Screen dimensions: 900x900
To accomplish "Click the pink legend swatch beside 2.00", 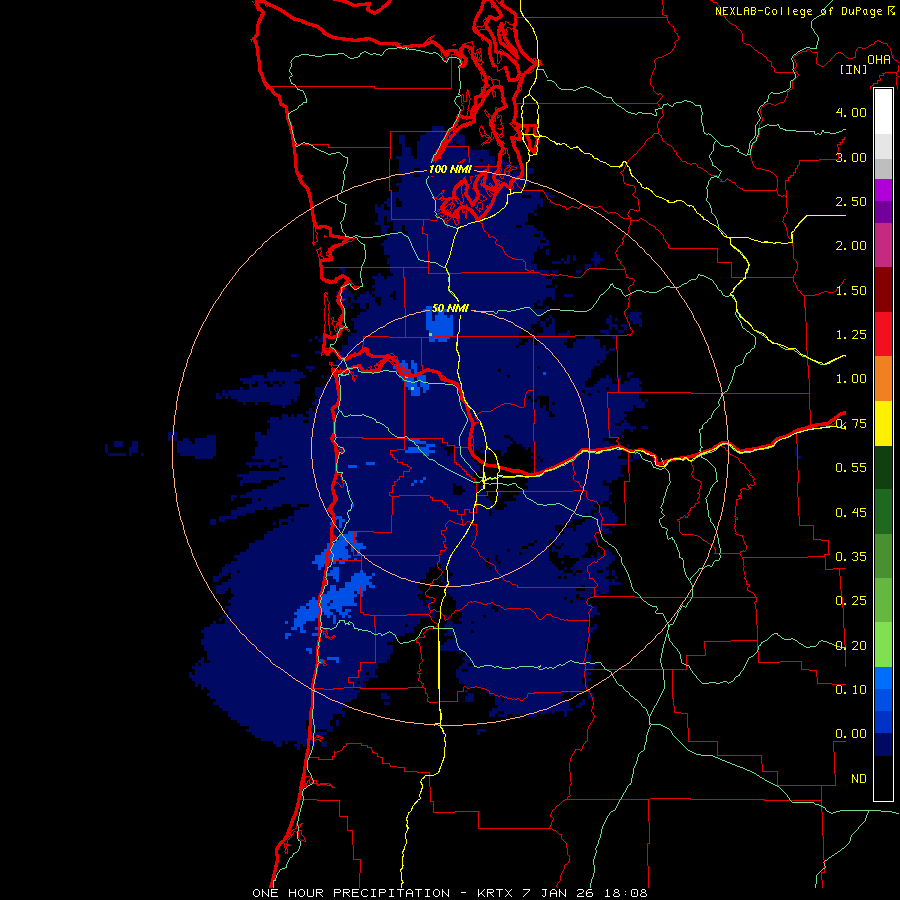I will tap(883, 245).
